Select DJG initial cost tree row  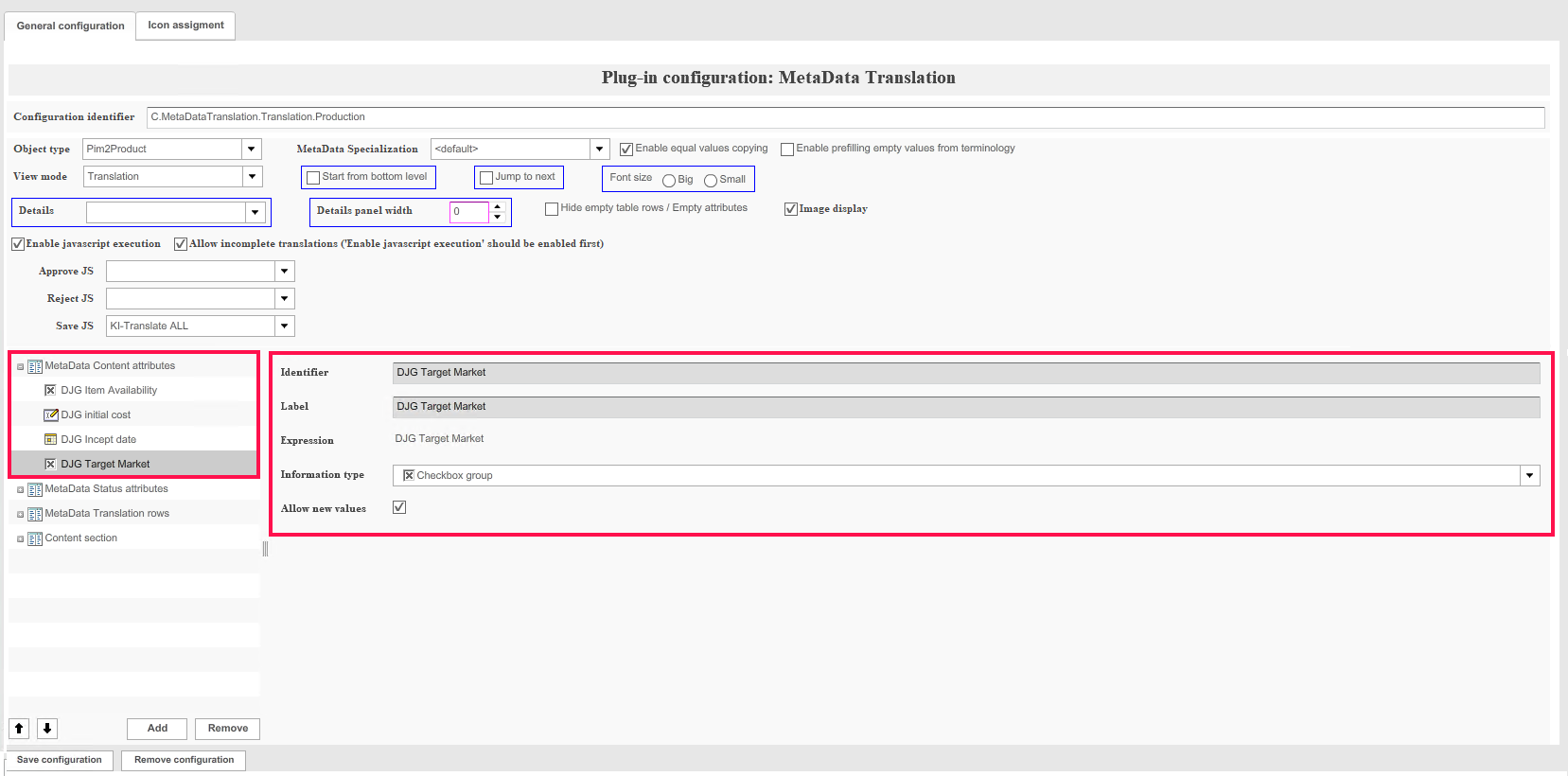pos(134,414)
